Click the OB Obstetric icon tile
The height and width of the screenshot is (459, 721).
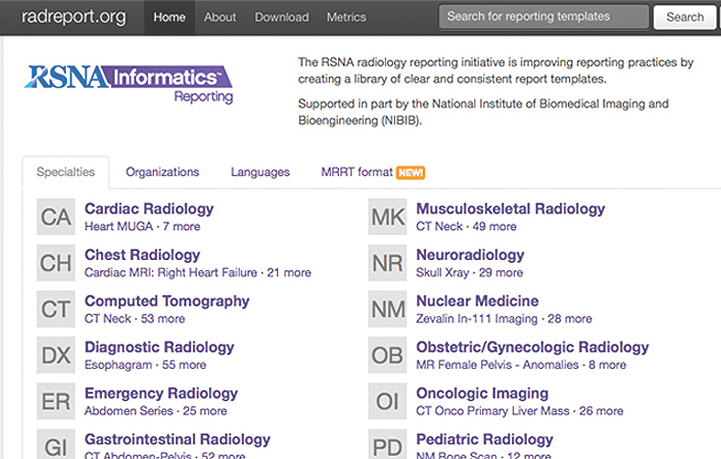click(x=388, y=355)
